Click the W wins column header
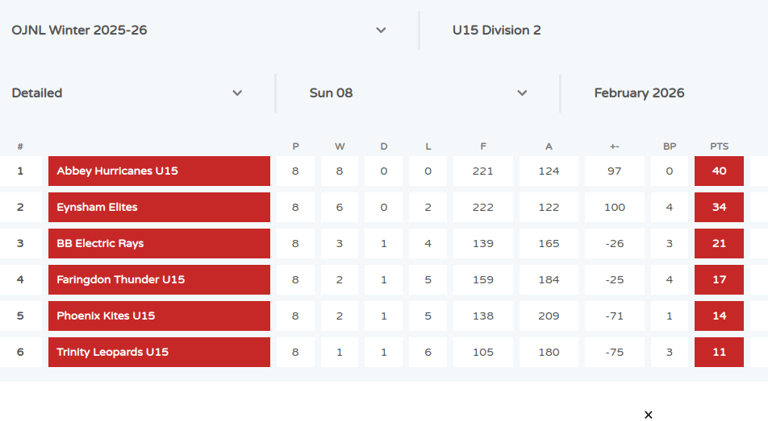Image resolution: width=768 pixels, height=421 pixels. [x=339, y=146]
